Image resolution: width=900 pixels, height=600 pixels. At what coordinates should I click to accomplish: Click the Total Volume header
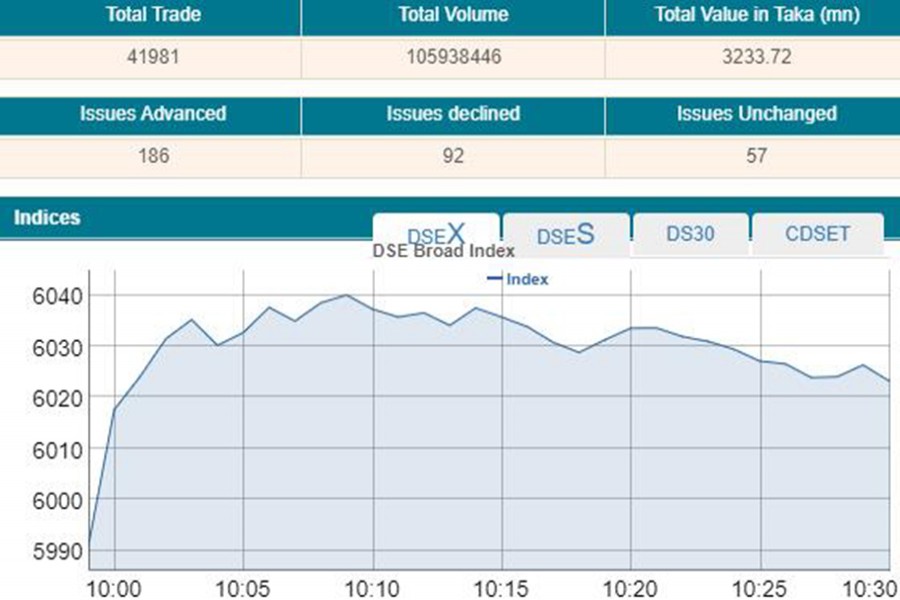[453, 15]
